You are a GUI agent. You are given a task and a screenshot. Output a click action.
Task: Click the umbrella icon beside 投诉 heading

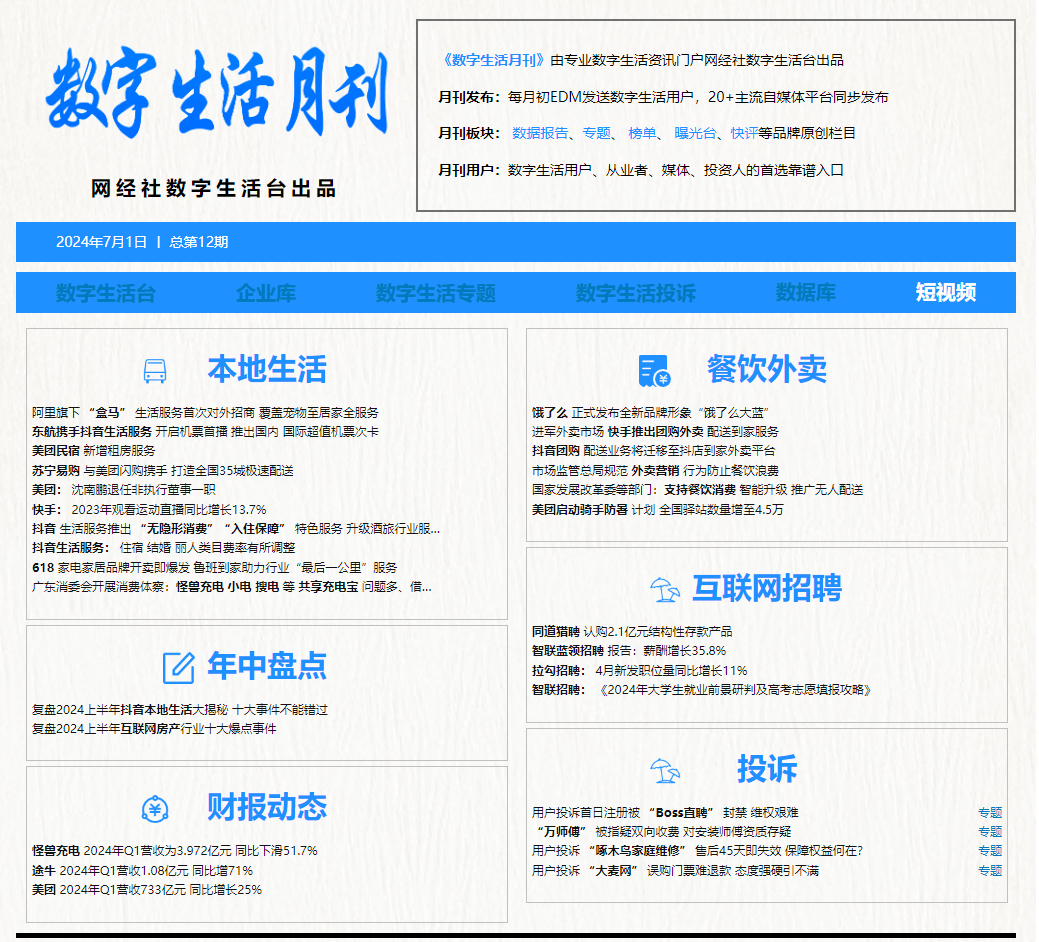coord(665,770)
